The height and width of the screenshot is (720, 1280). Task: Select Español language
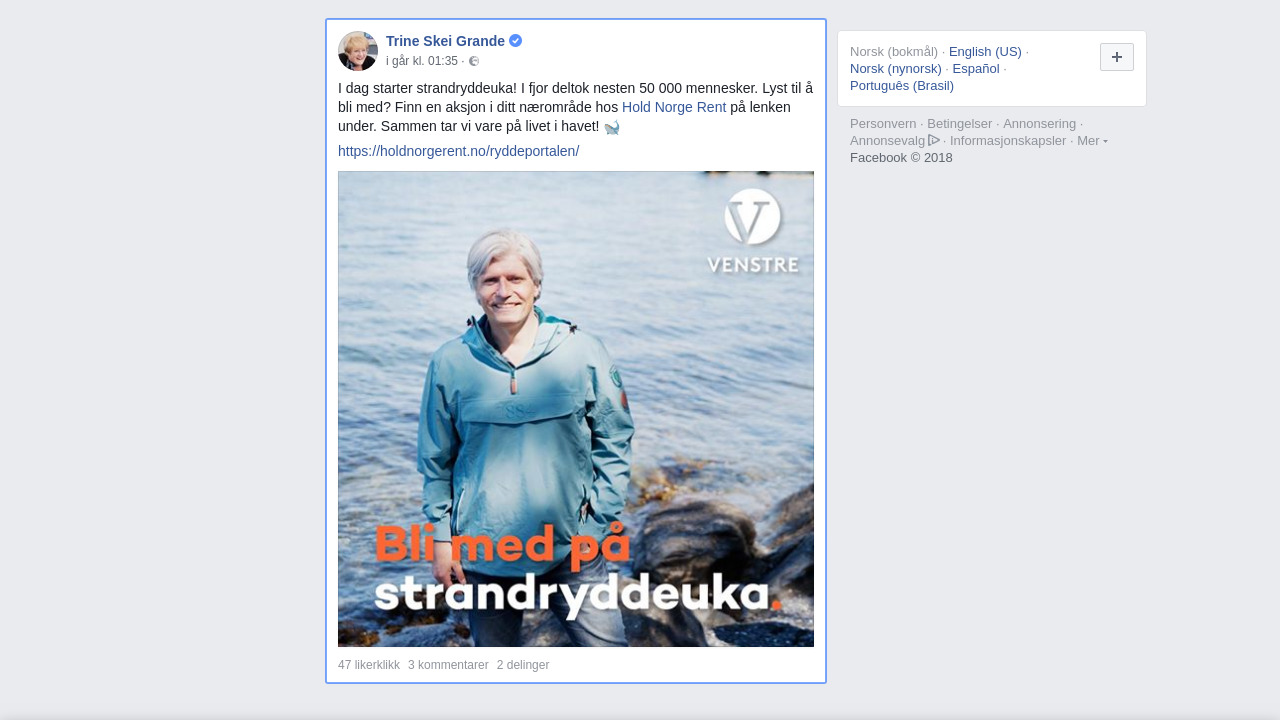(976, 68)
